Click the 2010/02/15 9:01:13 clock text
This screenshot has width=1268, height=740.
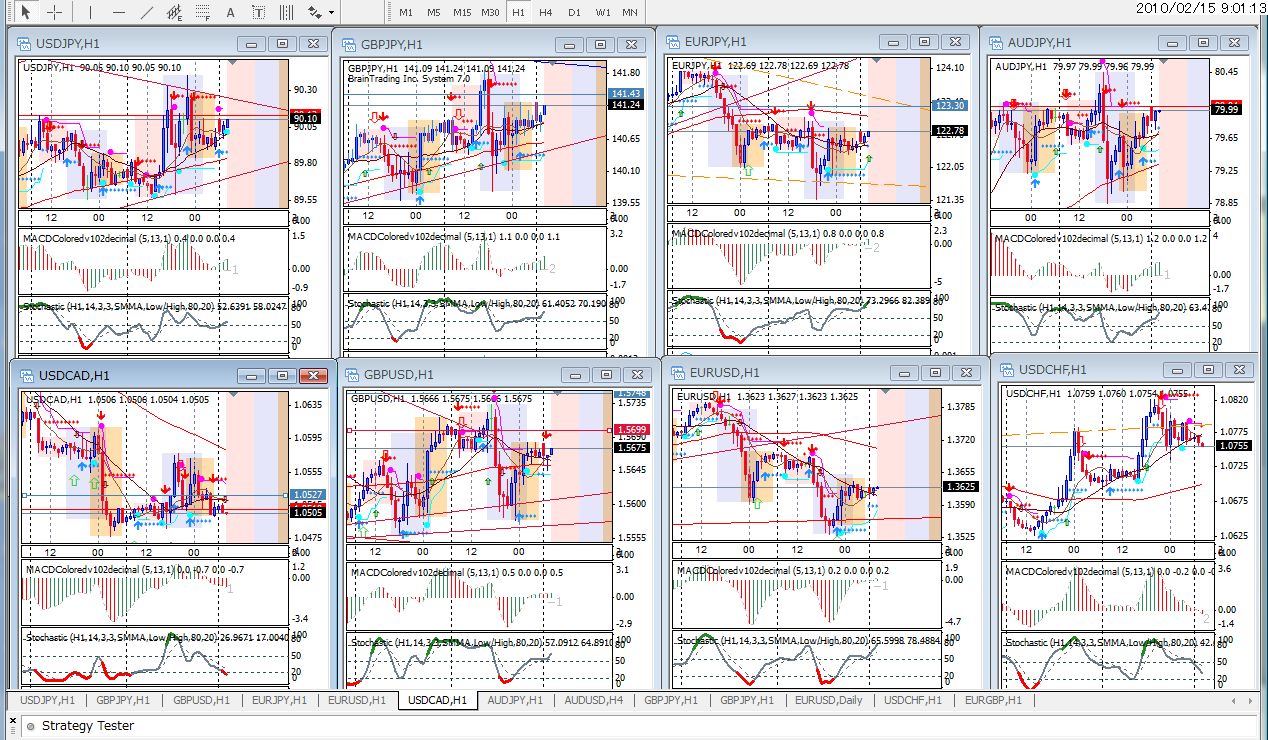click(x=1201, y=7)
